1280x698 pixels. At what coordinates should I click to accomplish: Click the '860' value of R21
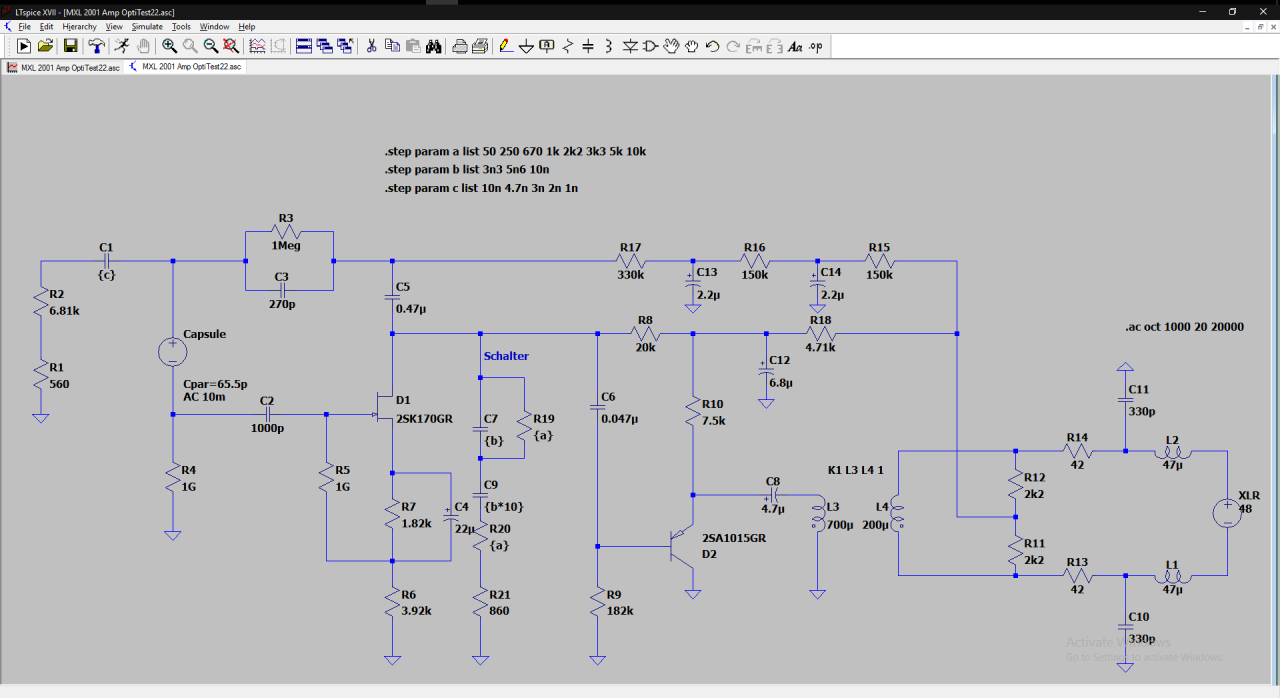(x=500, y=610)
